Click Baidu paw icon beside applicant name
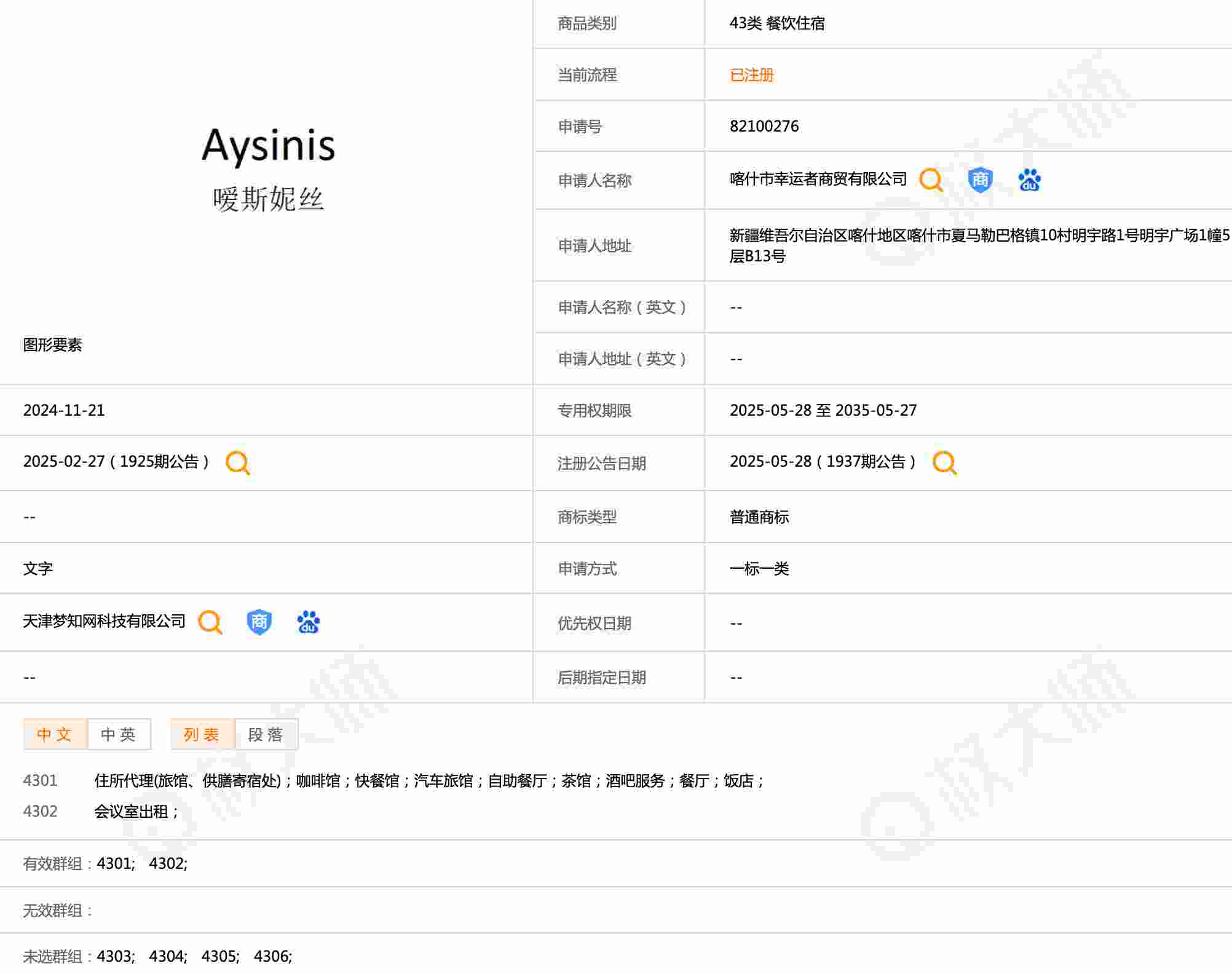Image resolution: width=1232 pixels, height=974 pixels. [x=1029, y=180]
